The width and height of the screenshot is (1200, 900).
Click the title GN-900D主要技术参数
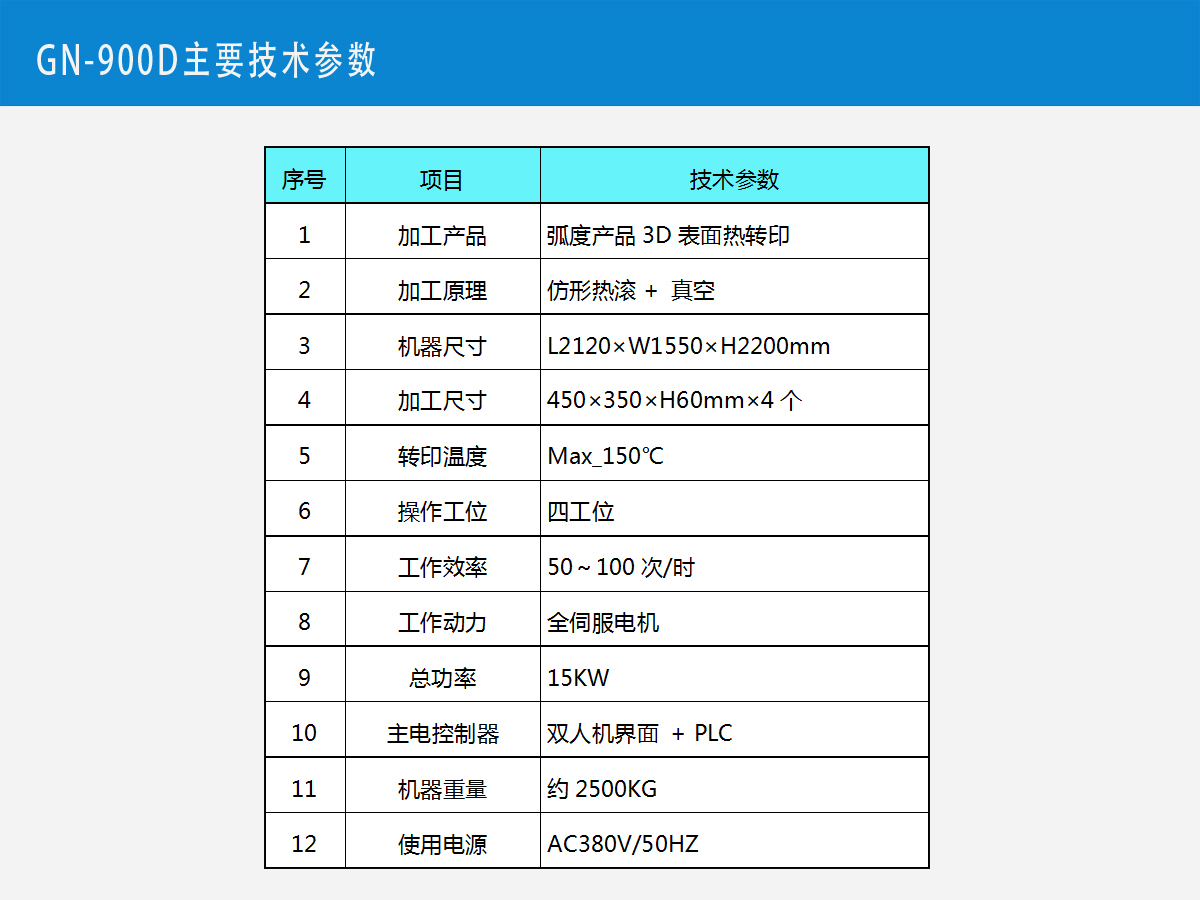(207, 60)
